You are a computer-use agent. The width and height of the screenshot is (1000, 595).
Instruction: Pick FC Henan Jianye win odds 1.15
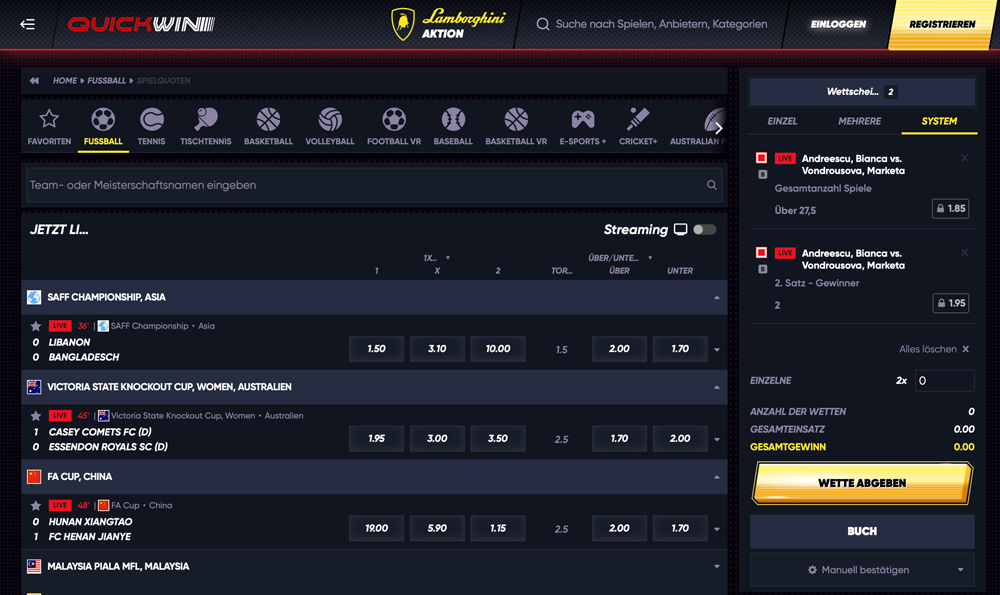497,528
